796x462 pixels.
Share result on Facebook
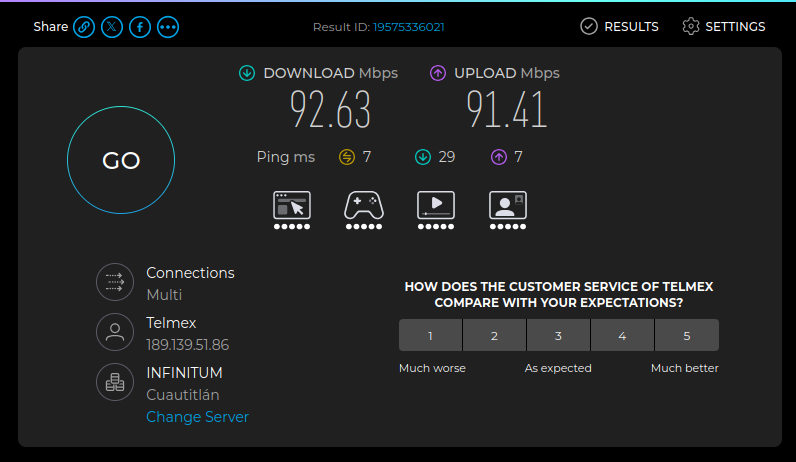pyautogui.click(x=140, y=27)
